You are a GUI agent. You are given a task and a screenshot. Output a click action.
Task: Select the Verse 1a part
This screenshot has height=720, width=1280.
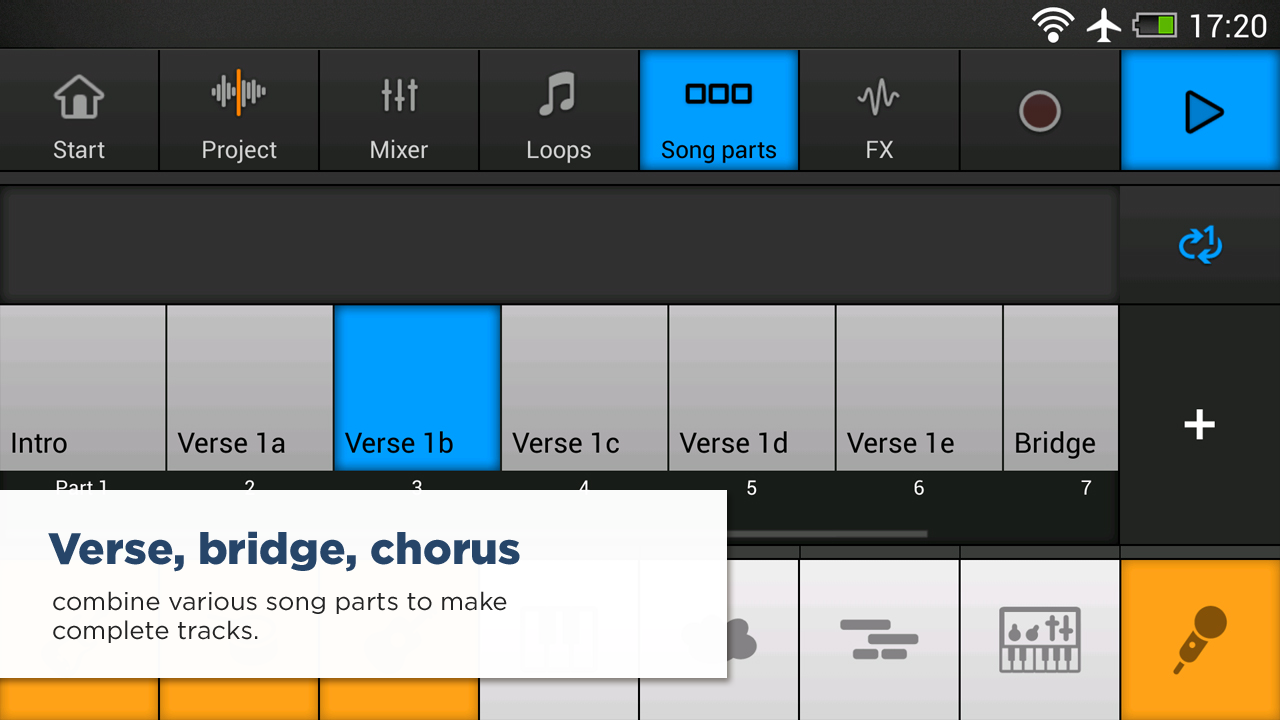250,388
